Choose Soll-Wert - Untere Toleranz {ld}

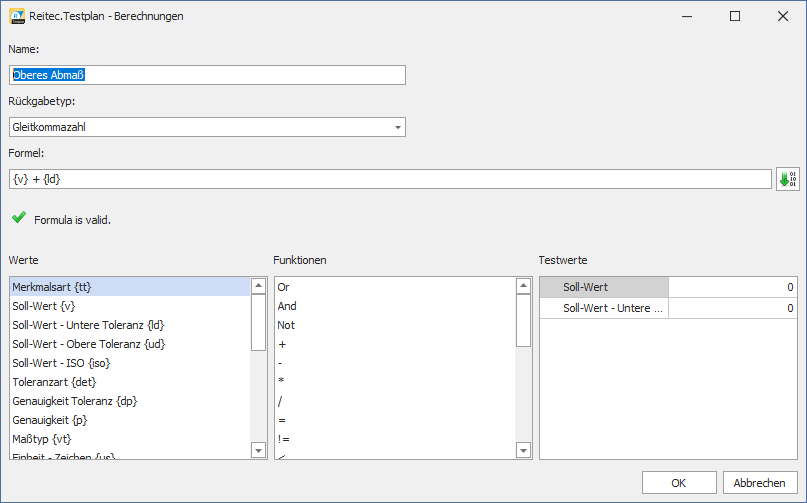click(129, 325)
